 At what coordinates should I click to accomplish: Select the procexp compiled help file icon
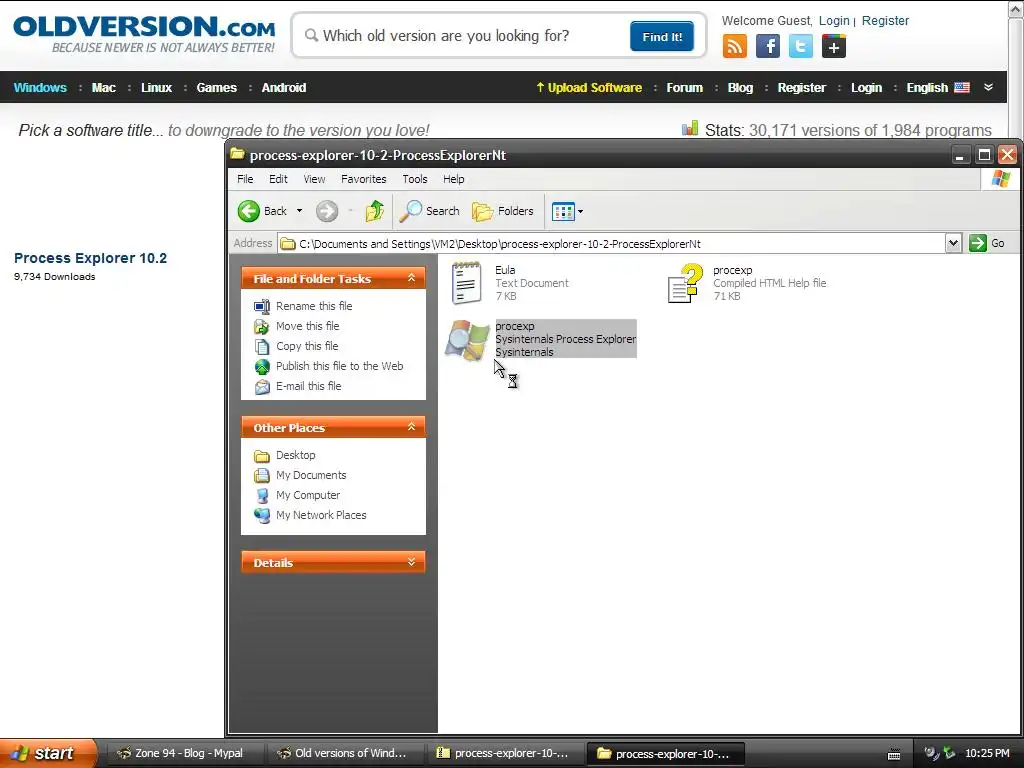coord(684,283)
